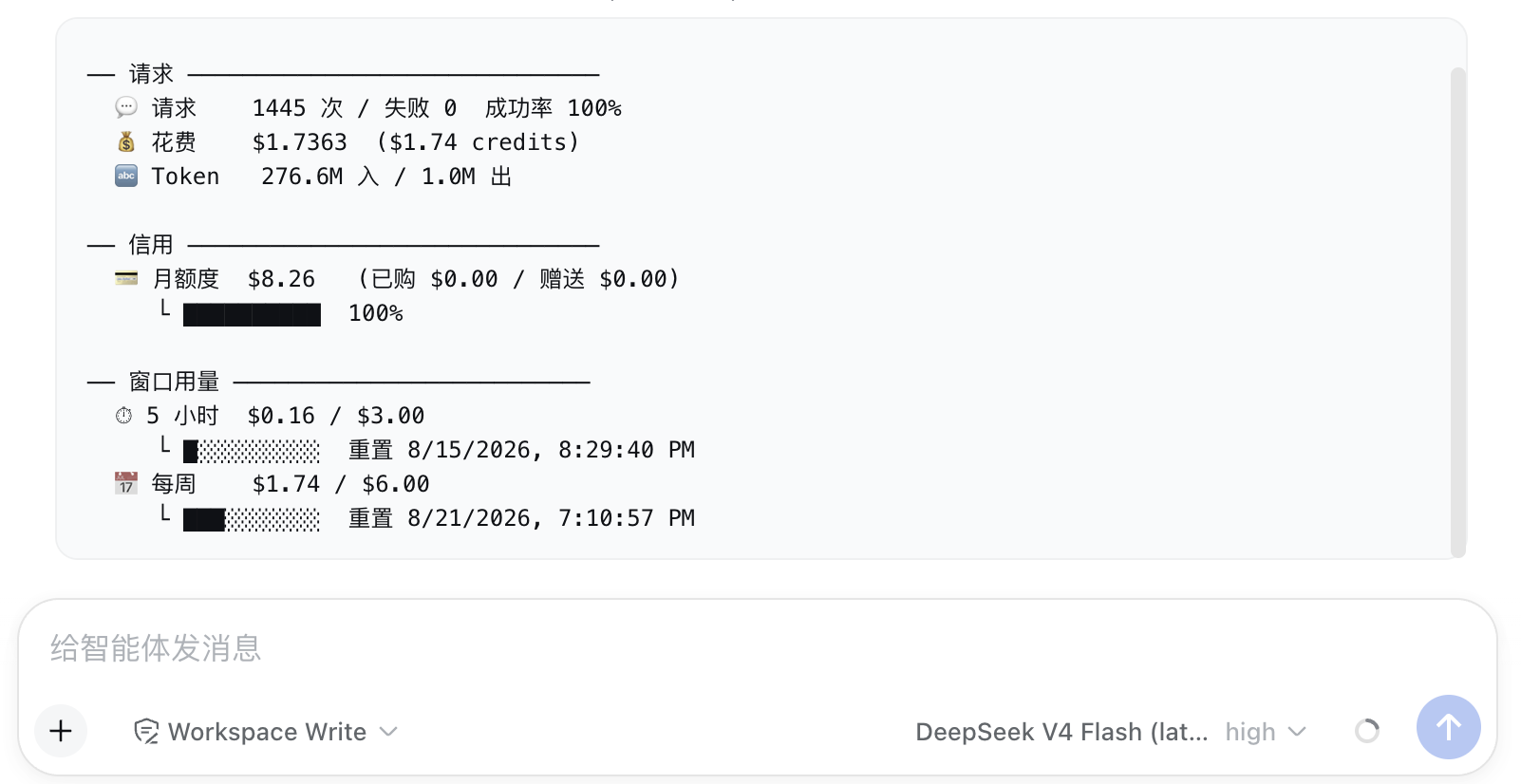
Task: Click the plus attachment button
Action: coord(61,731)
